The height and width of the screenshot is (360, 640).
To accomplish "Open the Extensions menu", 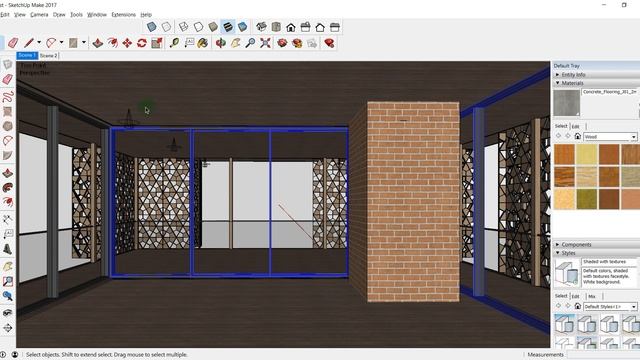I will click(124, 15).
